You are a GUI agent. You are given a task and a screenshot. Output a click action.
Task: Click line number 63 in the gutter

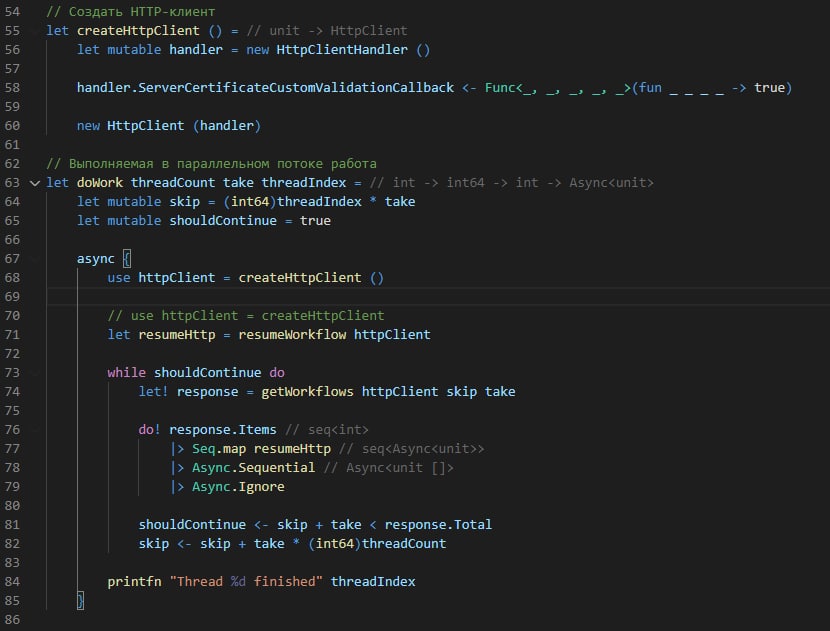(12, 183)
